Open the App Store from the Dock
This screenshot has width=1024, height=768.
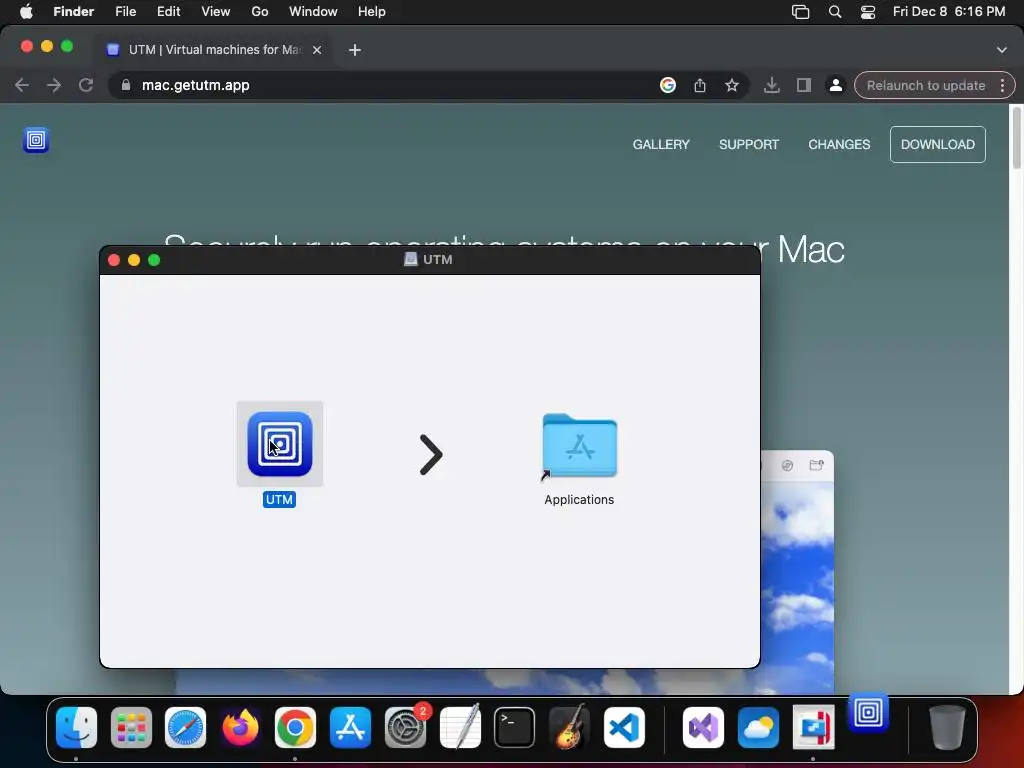click(x=350, y=728)
